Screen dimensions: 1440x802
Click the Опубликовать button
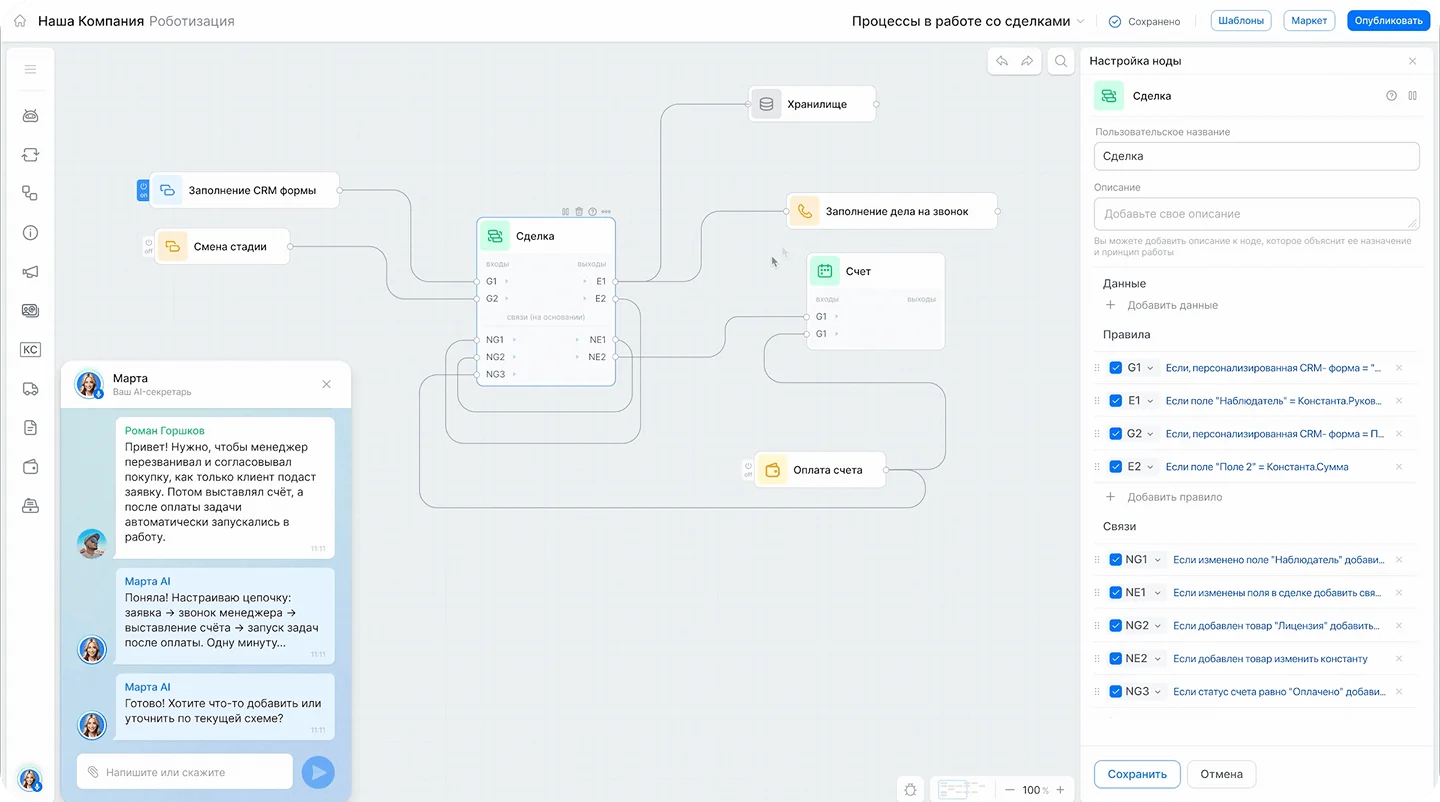(x=1388, y=21)
